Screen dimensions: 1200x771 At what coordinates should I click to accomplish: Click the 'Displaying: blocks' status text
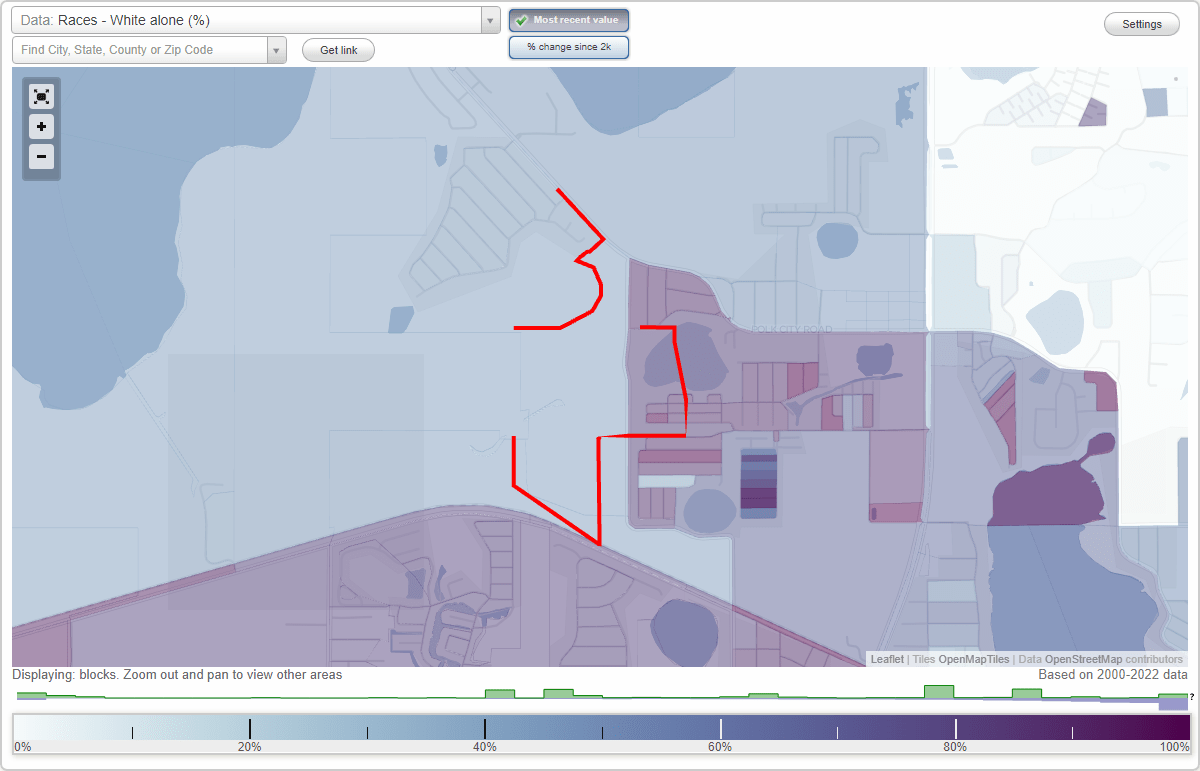177,675
